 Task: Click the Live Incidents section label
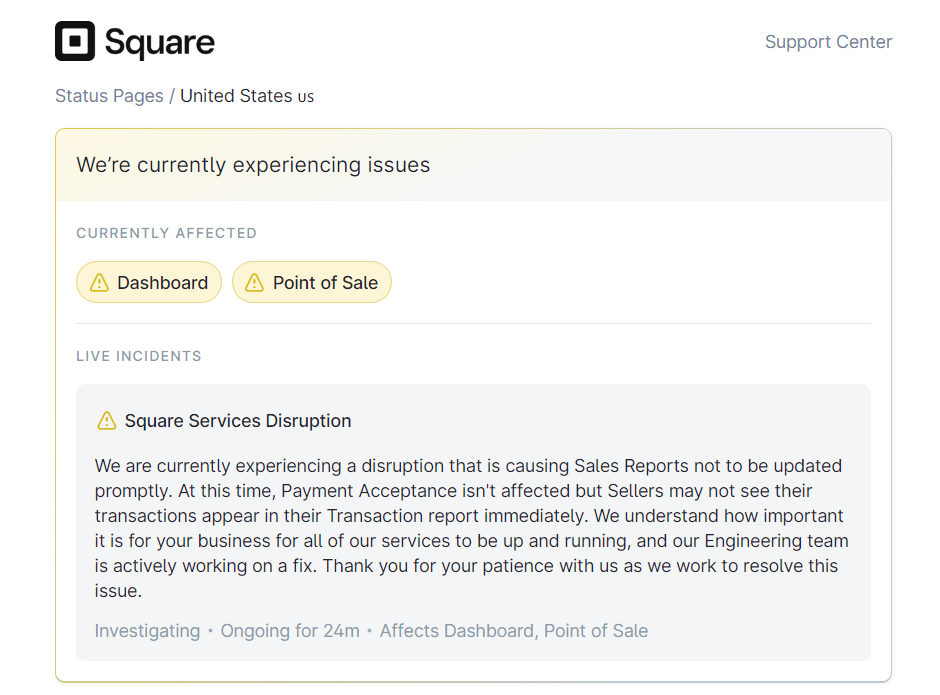coord(138,356)
